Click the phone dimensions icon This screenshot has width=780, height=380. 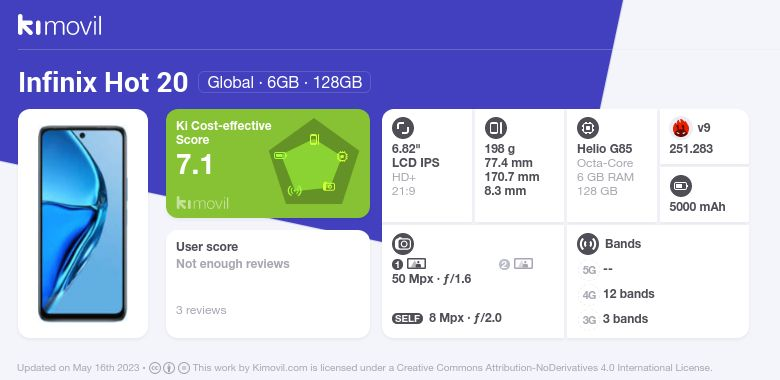click(x=495, y=128)
